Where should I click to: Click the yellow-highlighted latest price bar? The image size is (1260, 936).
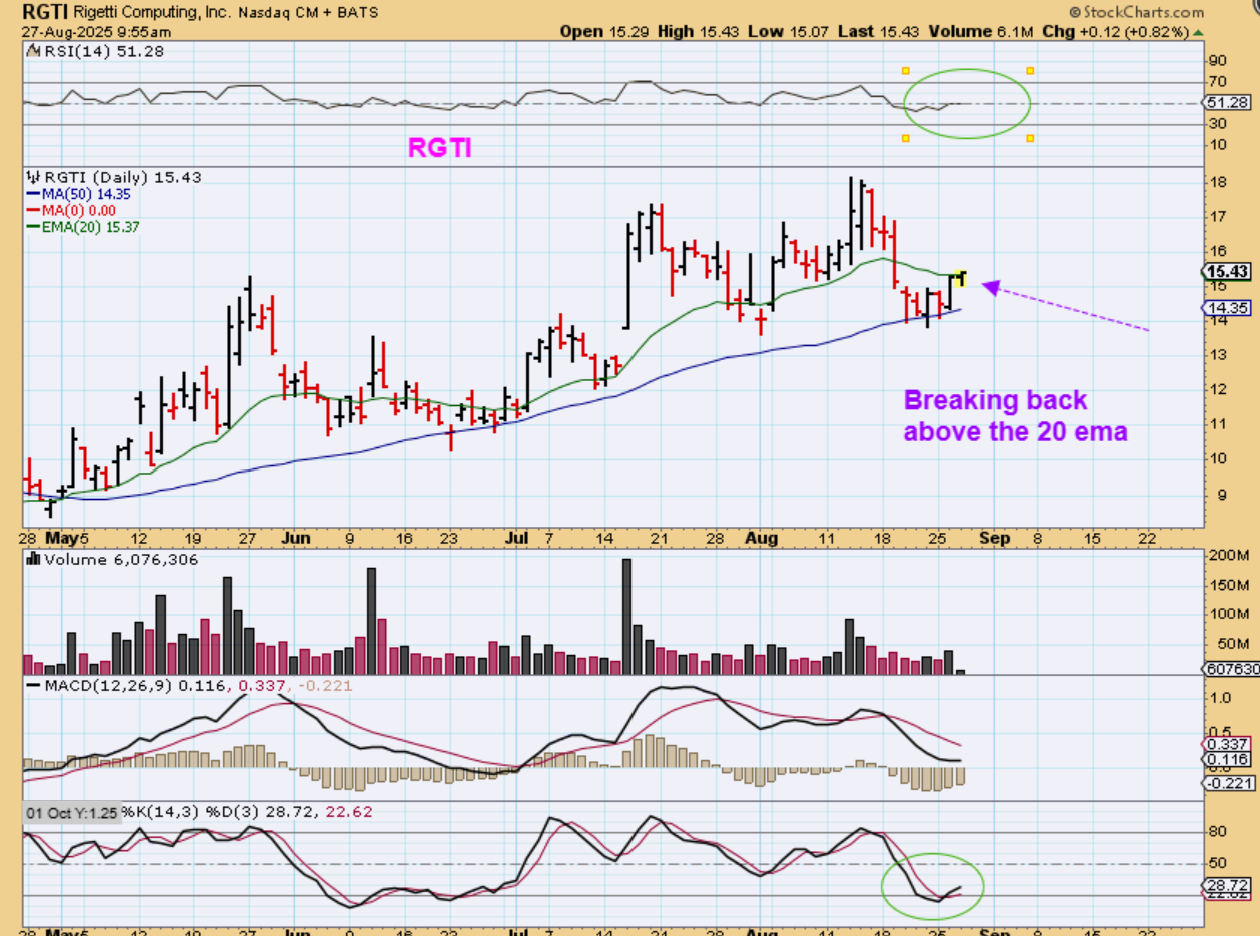point(962,278)
